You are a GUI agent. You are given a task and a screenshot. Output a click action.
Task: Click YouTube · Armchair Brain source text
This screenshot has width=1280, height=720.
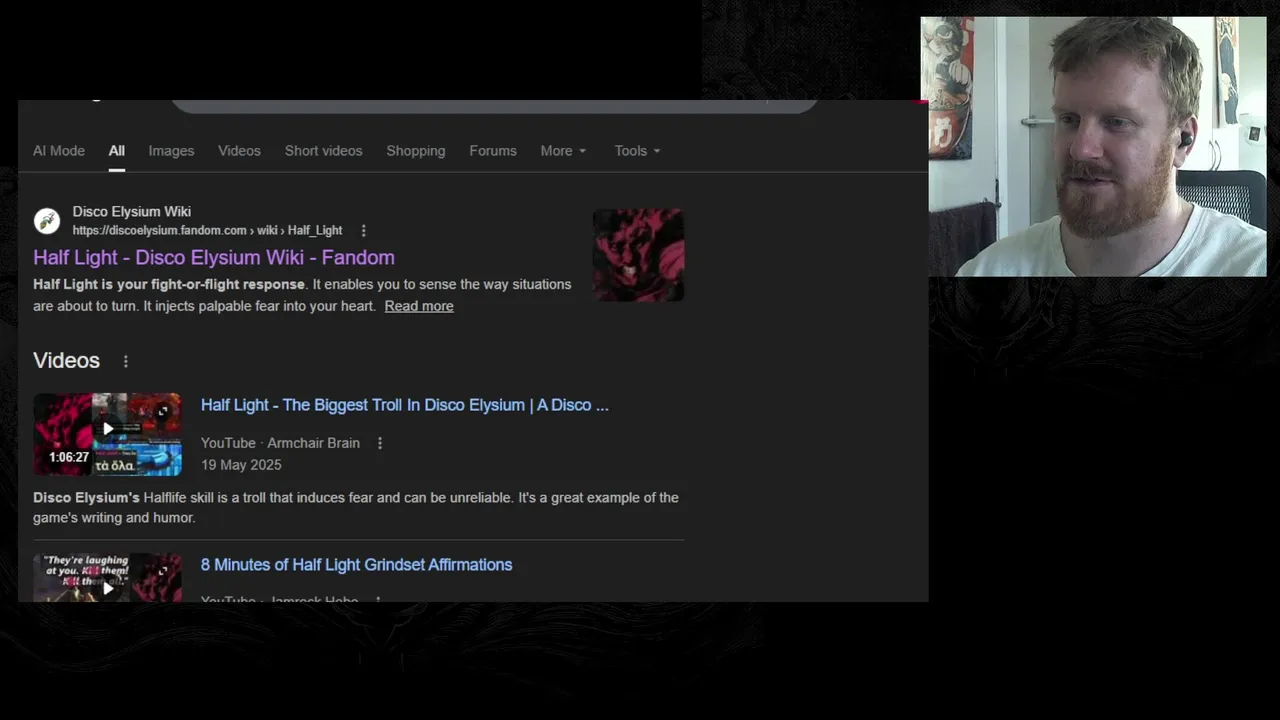click(280, 443)
